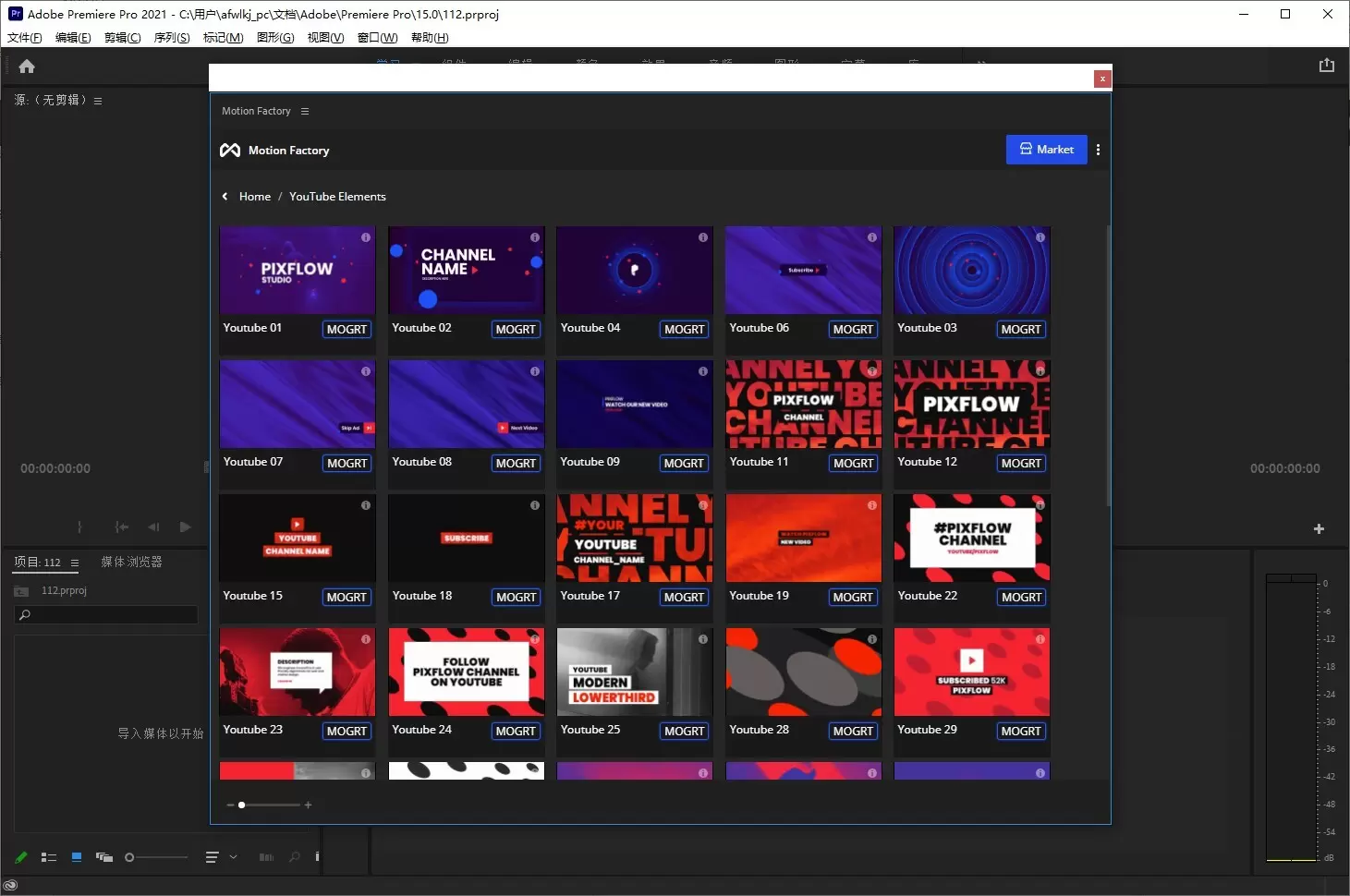Show info for Youtube 18 template
This screenshot has width=1350, height=896.
click(x=535, y=505)
